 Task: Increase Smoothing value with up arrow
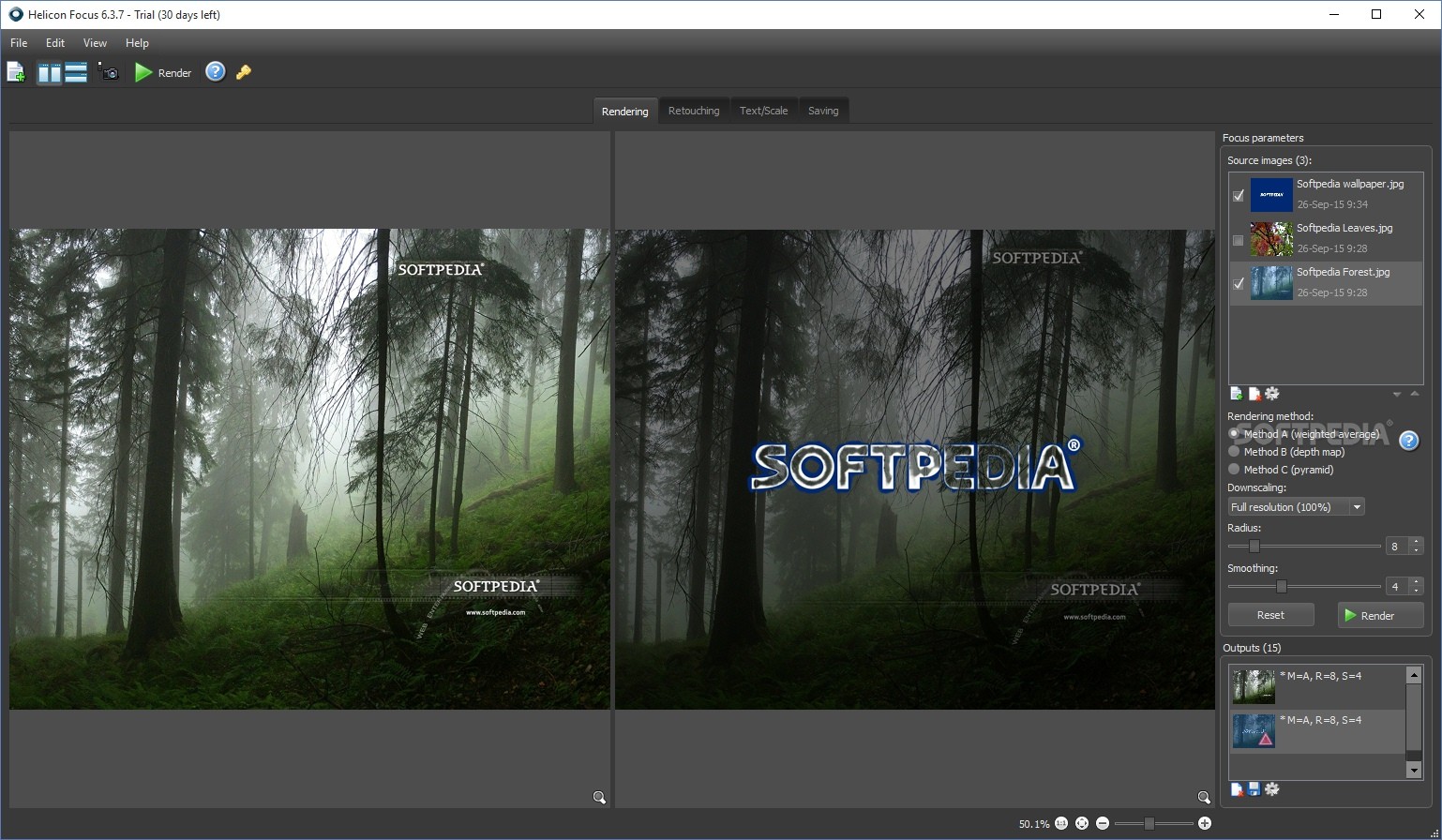[1416, 581]
